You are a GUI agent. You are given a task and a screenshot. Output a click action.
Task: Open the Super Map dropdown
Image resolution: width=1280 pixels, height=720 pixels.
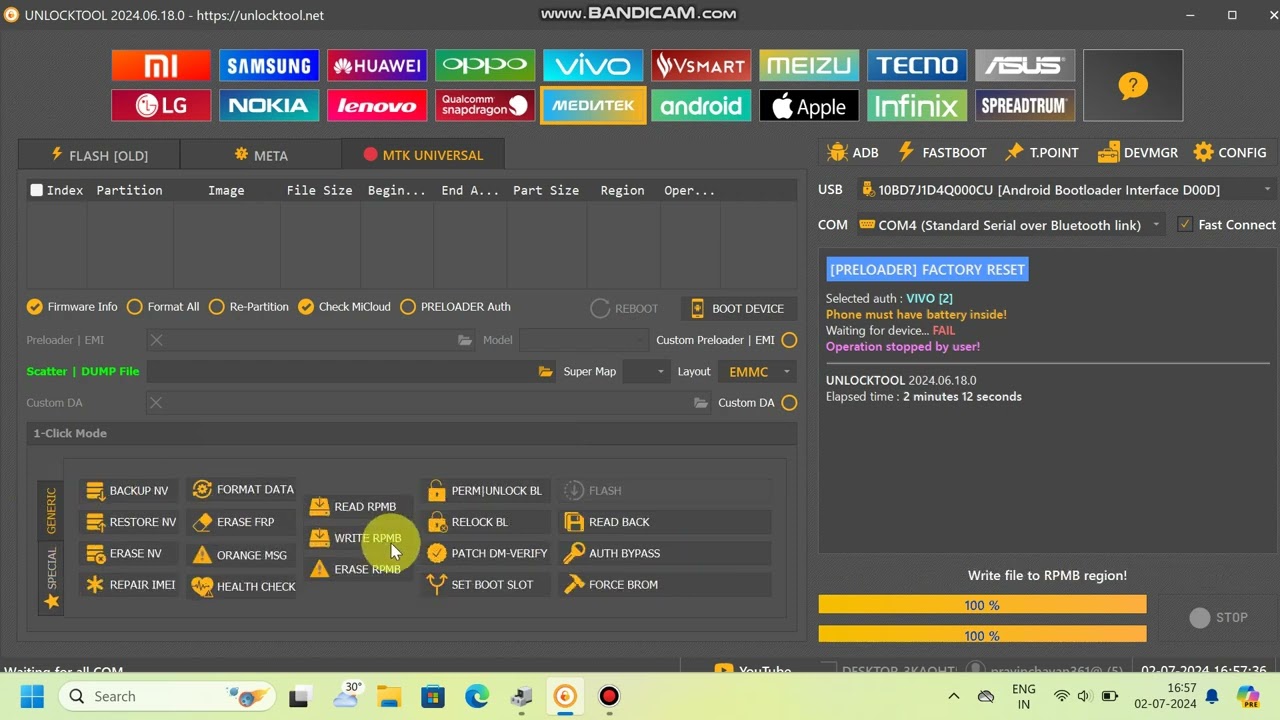[645, 371]
